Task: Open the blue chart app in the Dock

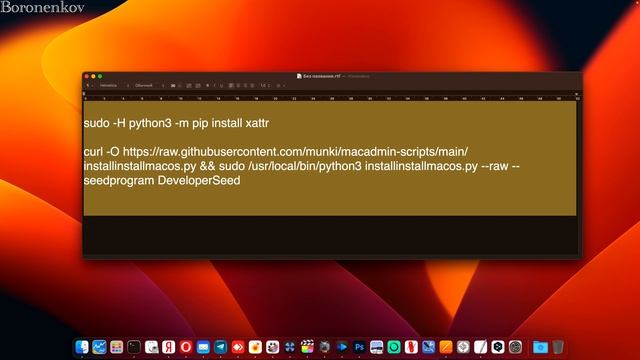Action: 99,347
